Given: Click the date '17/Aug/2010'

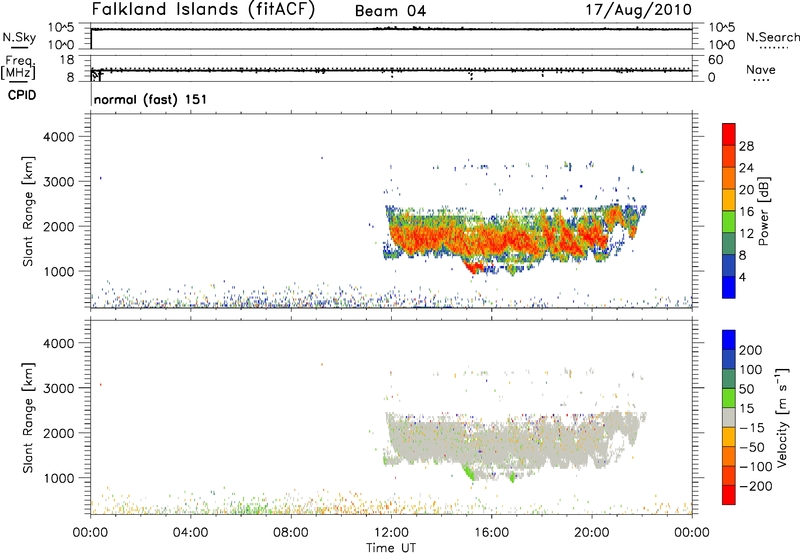Looking at the screenshot, I should tap(638, 10).
